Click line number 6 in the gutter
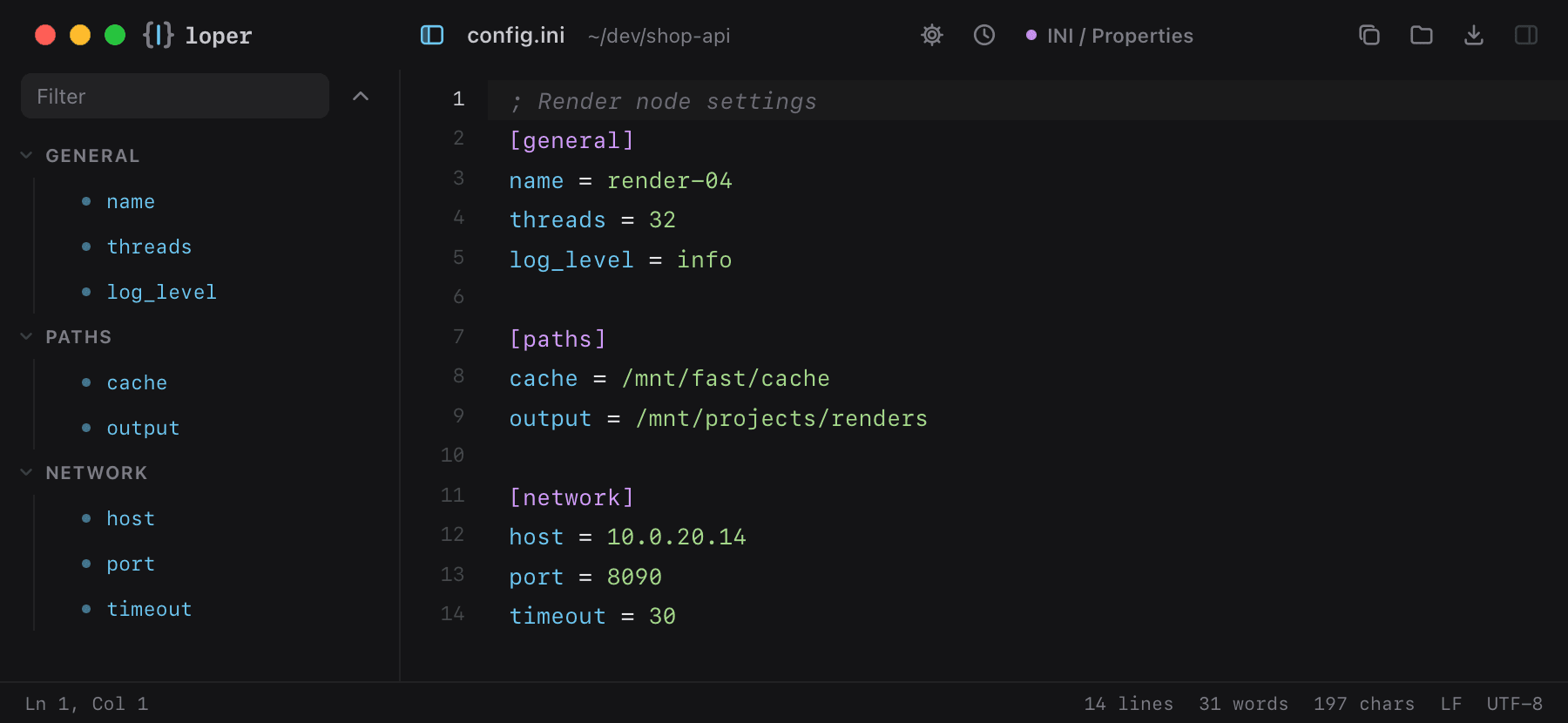Screen dimensions: 1568x723 pyautogui.click(x=458, y=297)
